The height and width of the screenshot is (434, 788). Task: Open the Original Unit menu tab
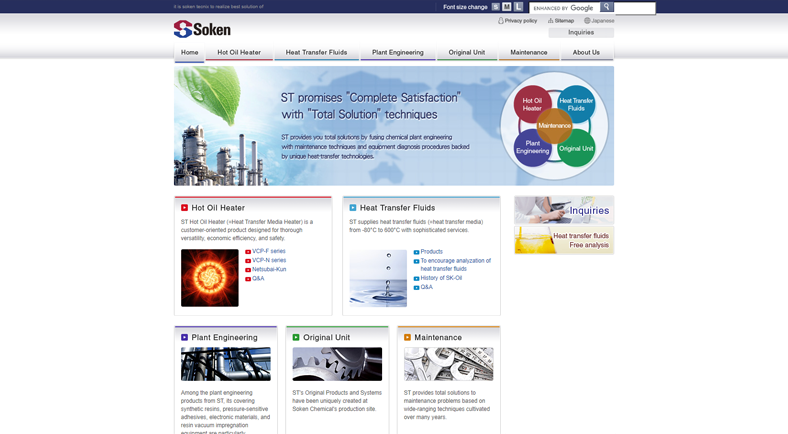point(467,53)
